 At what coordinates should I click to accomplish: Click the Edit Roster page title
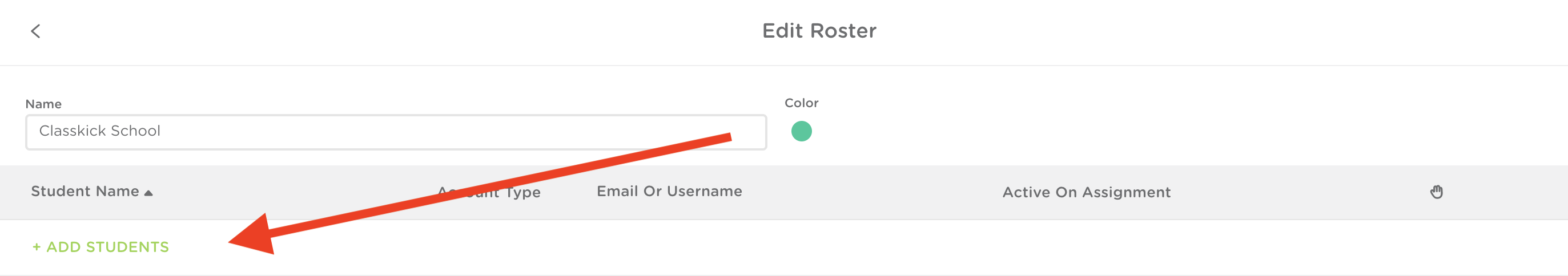(x=819, y=31)
